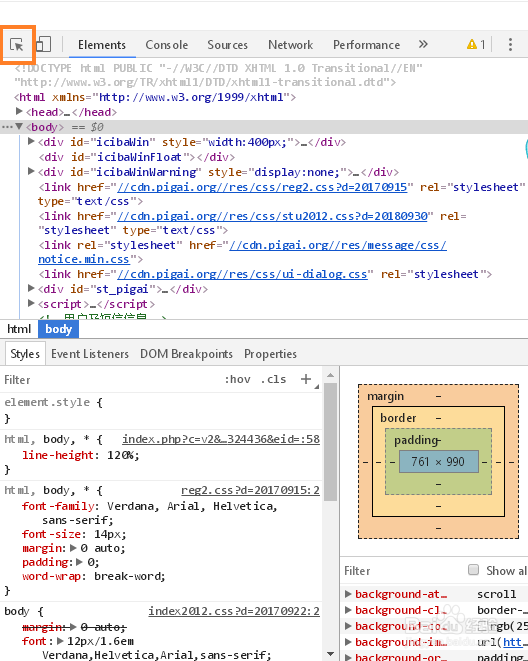Click the background-color computed swatch
The image size is (528, 661).
(483, 626)
